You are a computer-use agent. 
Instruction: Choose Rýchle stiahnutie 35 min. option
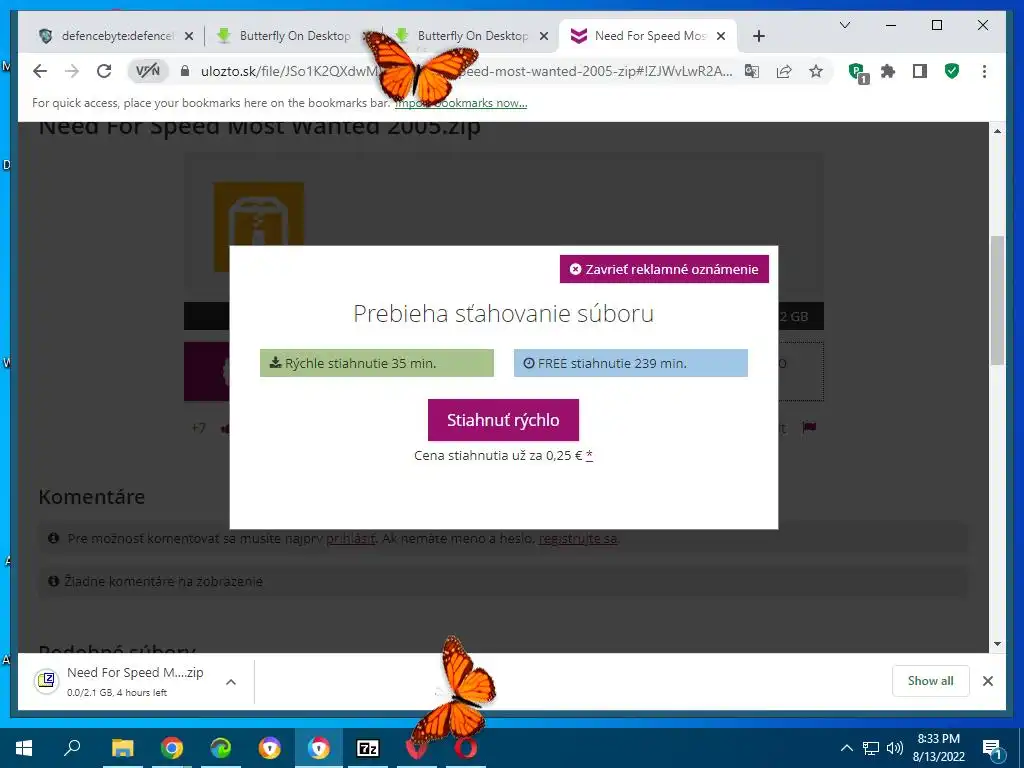(377, 363)
